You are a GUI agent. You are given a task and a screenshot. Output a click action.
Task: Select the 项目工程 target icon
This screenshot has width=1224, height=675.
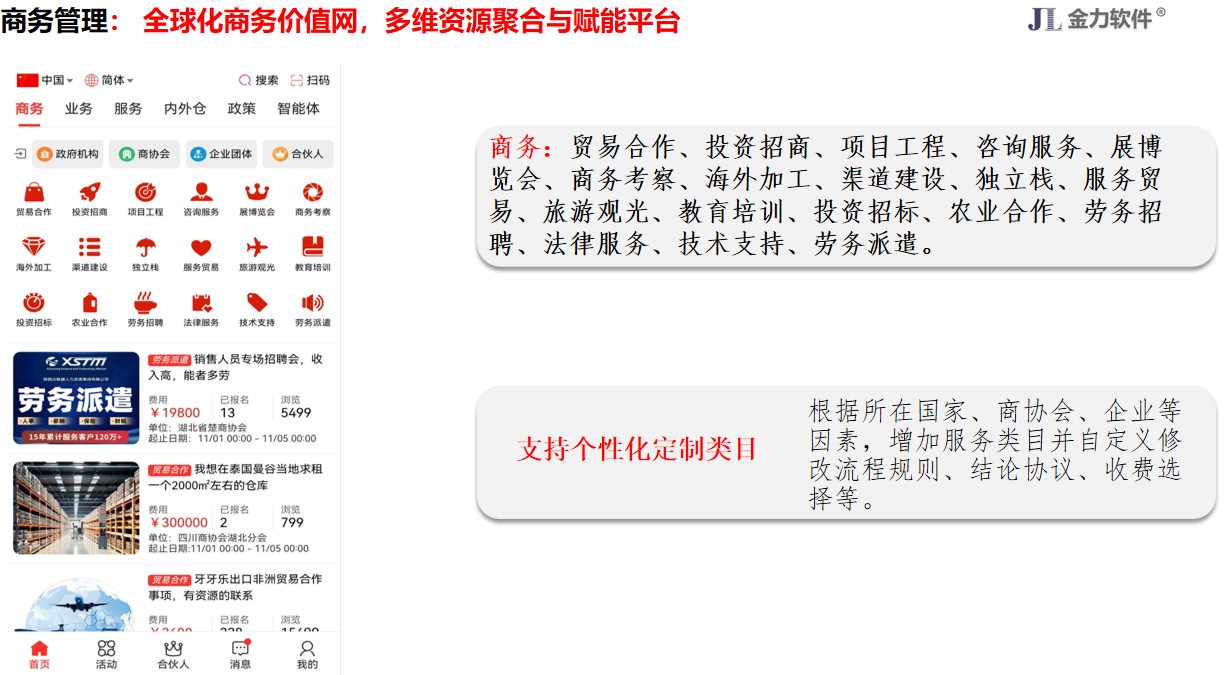[145, 193]
